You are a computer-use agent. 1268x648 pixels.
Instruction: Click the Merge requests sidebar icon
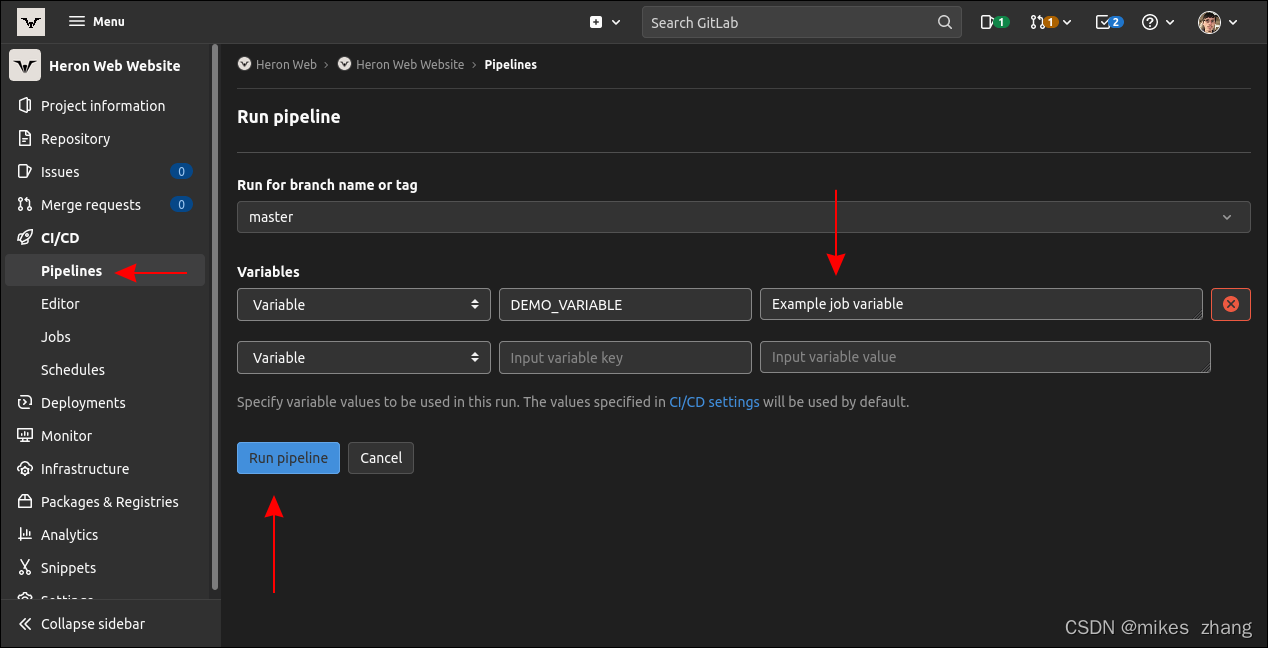[x=25, y=204]
